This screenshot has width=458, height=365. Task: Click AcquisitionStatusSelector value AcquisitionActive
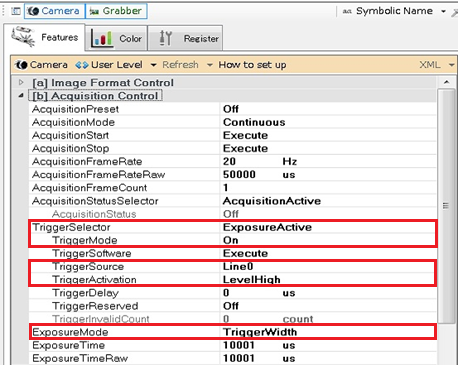click(x=272, y=201)
